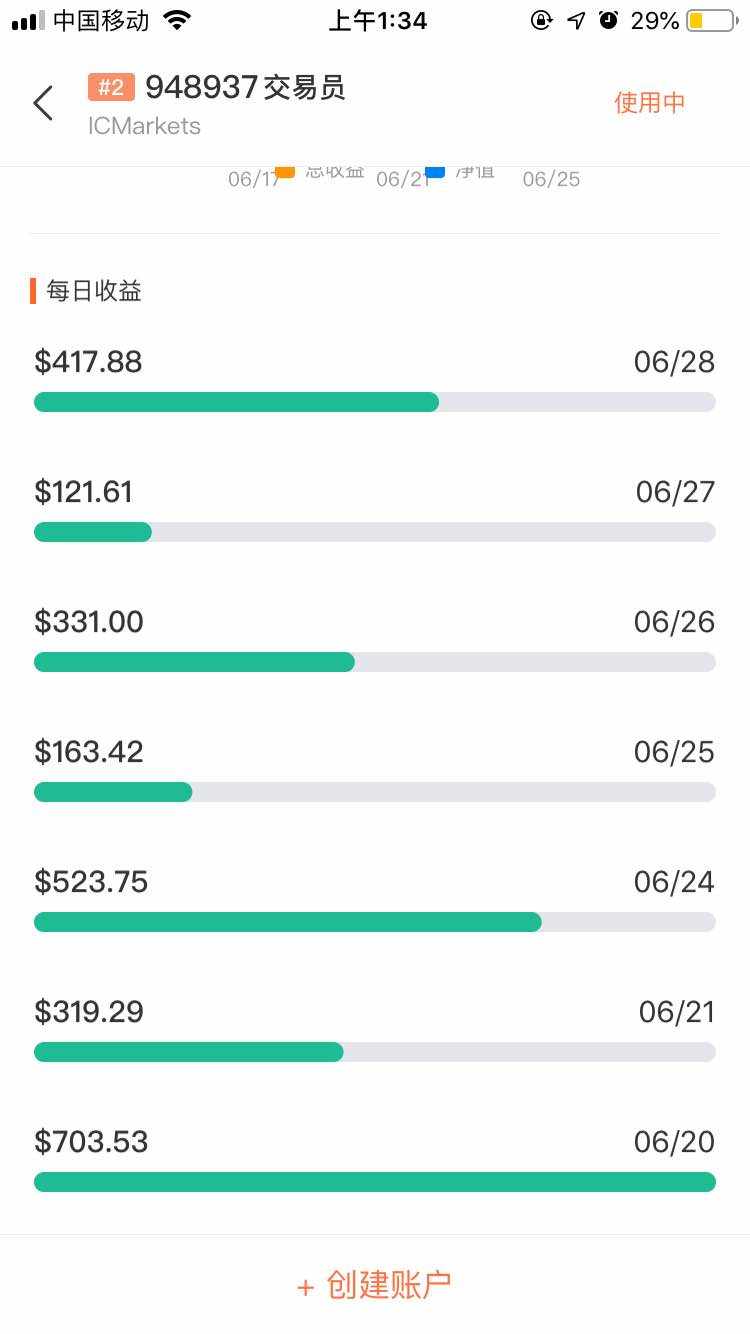
Task: Select the 每日收益 section header
Action: click(93, 291)
